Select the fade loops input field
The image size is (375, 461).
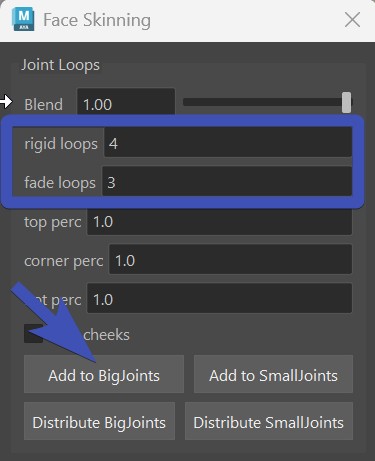coord(227,181)
